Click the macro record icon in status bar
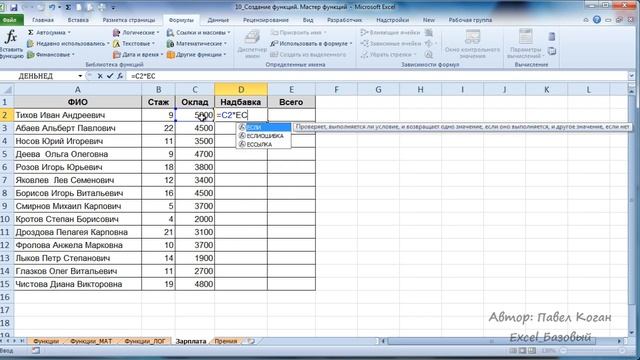Viewport: 640px width, 360px height. (36, 351)
